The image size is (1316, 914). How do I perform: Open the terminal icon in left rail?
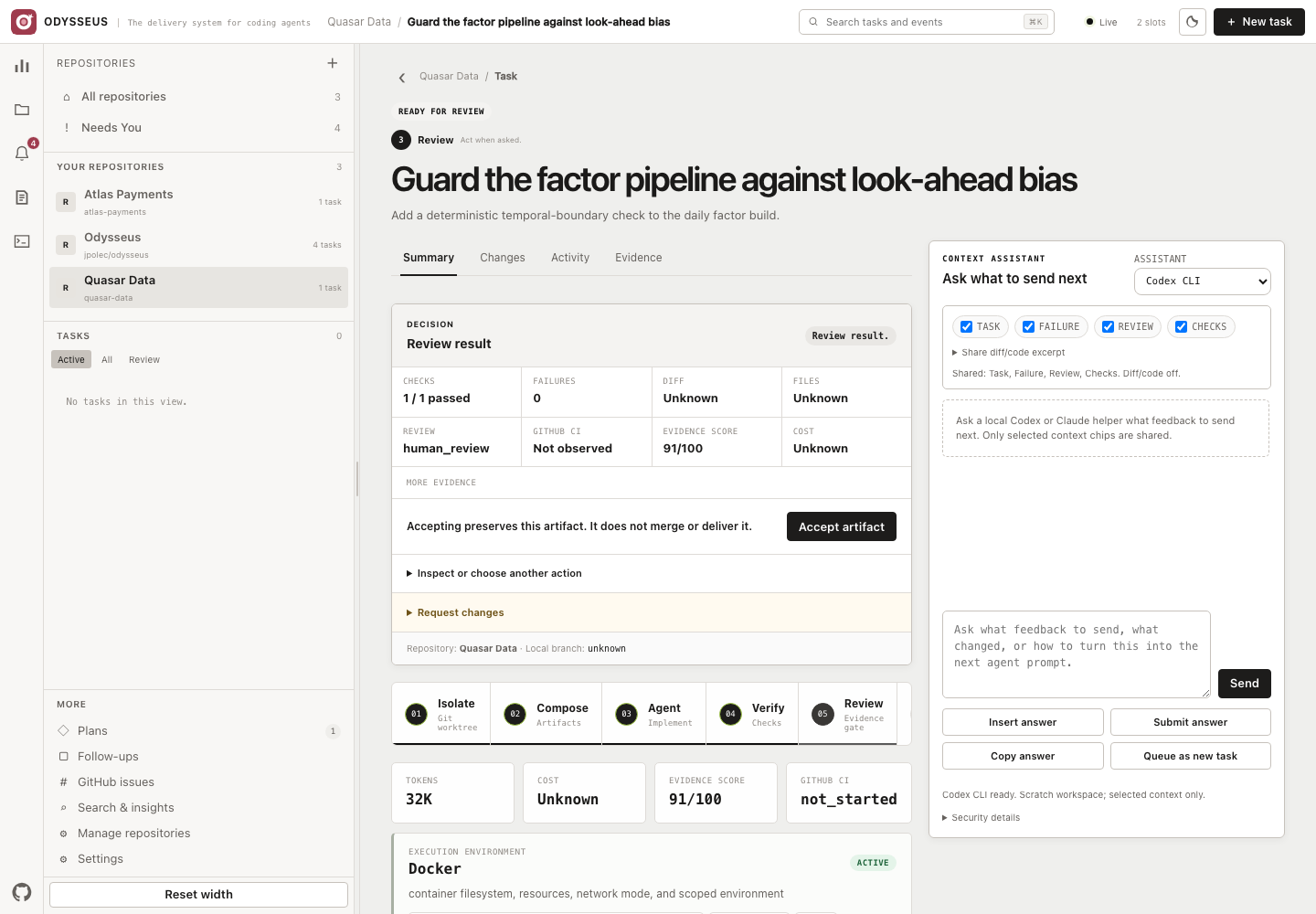[22, 241]
